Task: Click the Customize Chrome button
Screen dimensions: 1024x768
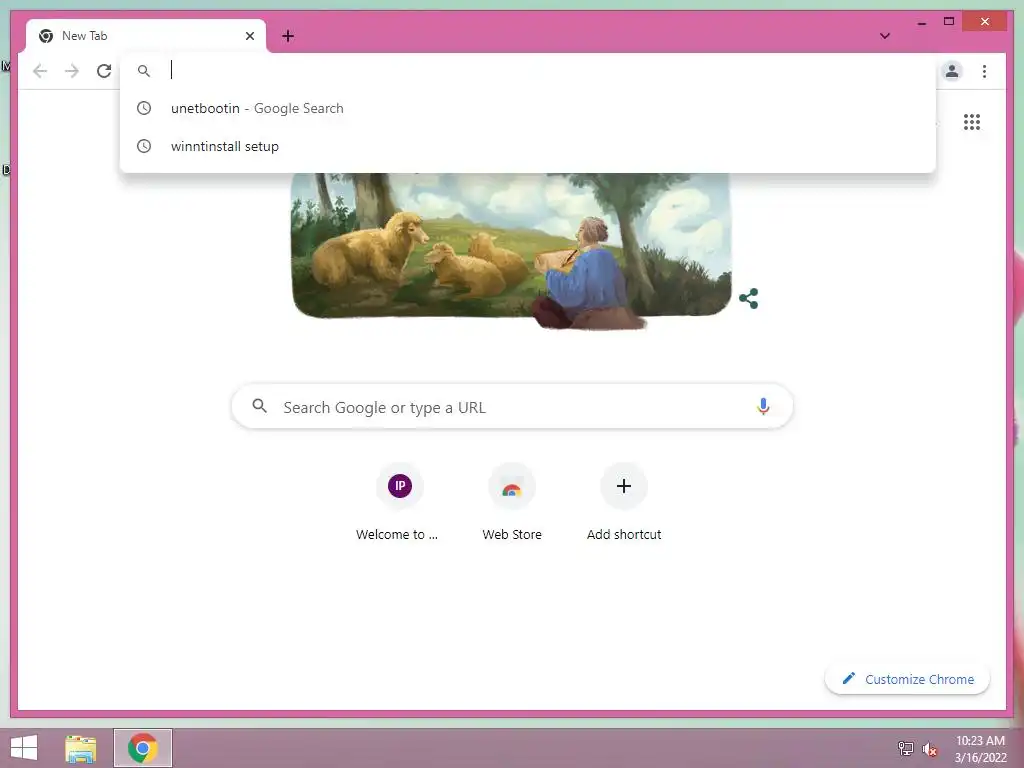Action: (x=907, y=679)
